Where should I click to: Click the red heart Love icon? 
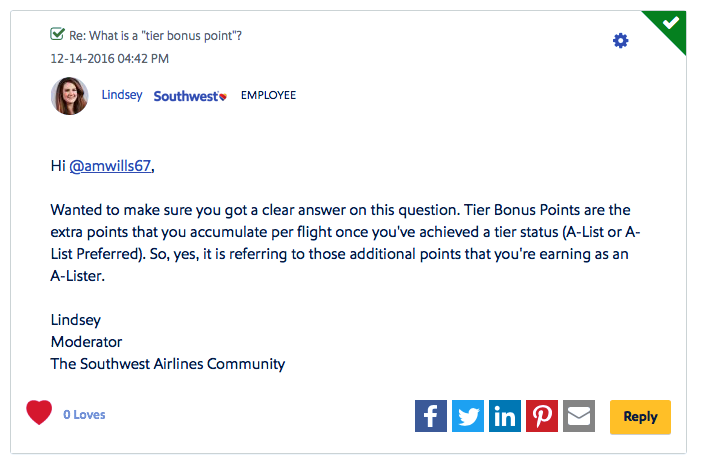click(x=39, y=413)
